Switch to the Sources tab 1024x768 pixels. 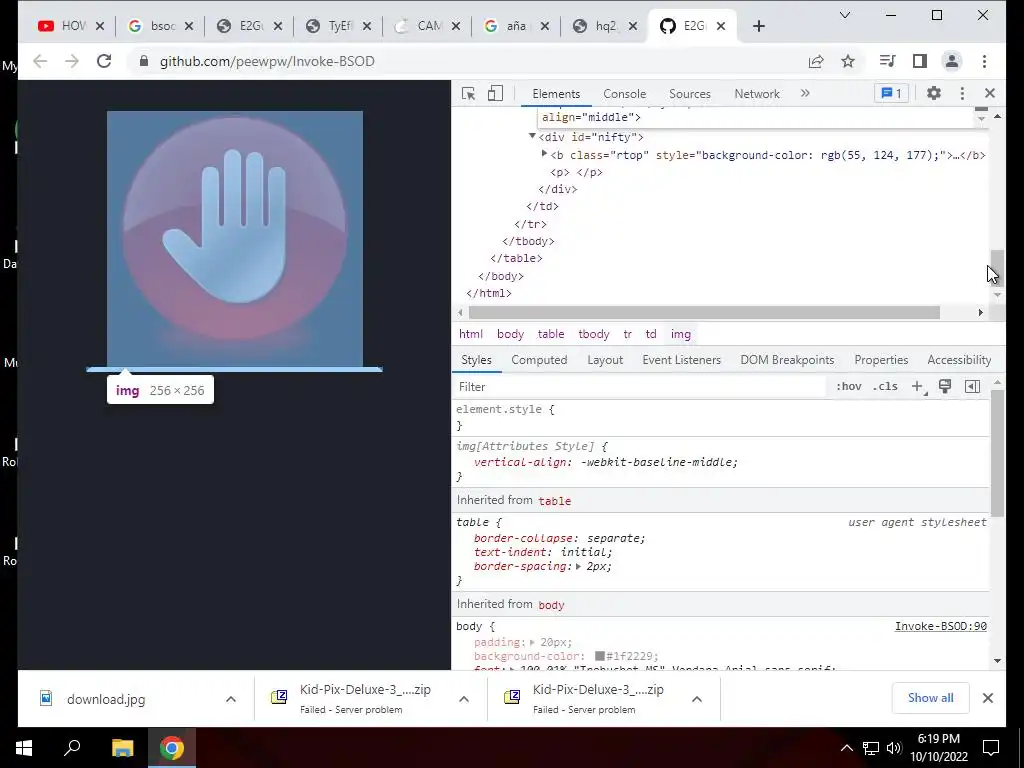[x=690, y=93]
